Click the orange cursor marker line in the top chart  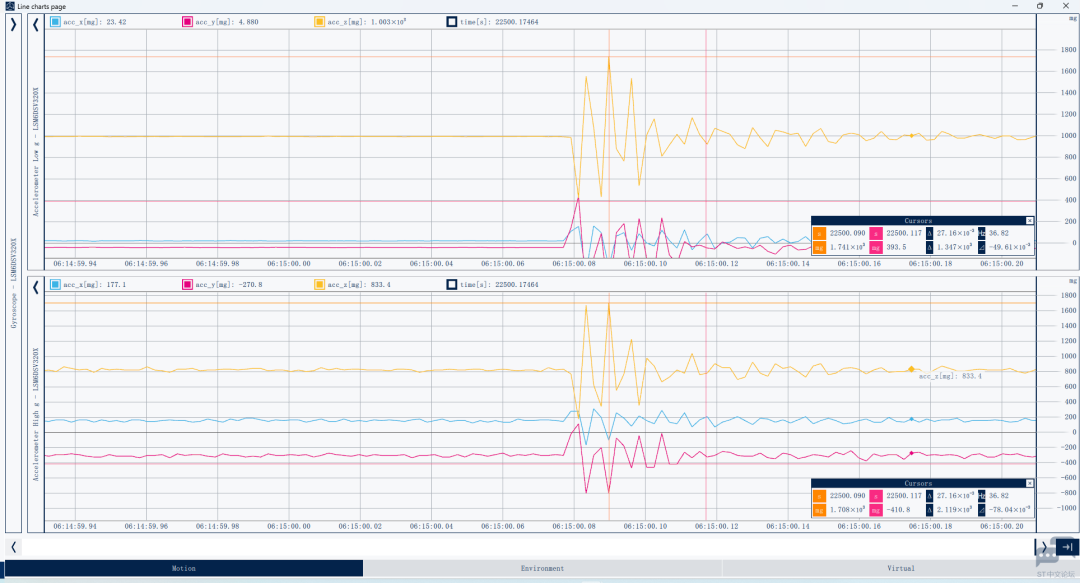609,143
